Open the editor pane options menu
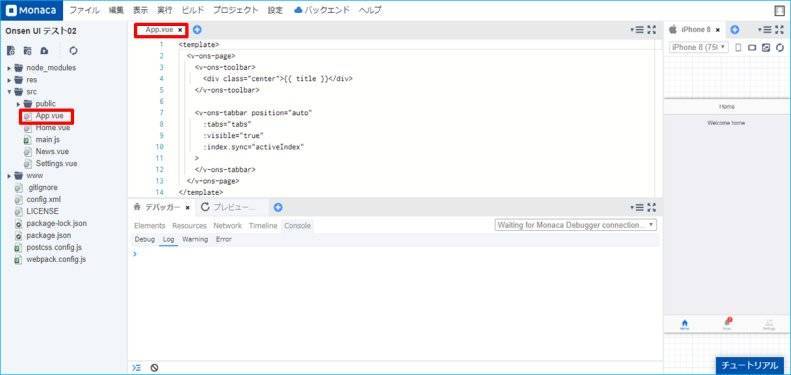 tap(637, 30)
